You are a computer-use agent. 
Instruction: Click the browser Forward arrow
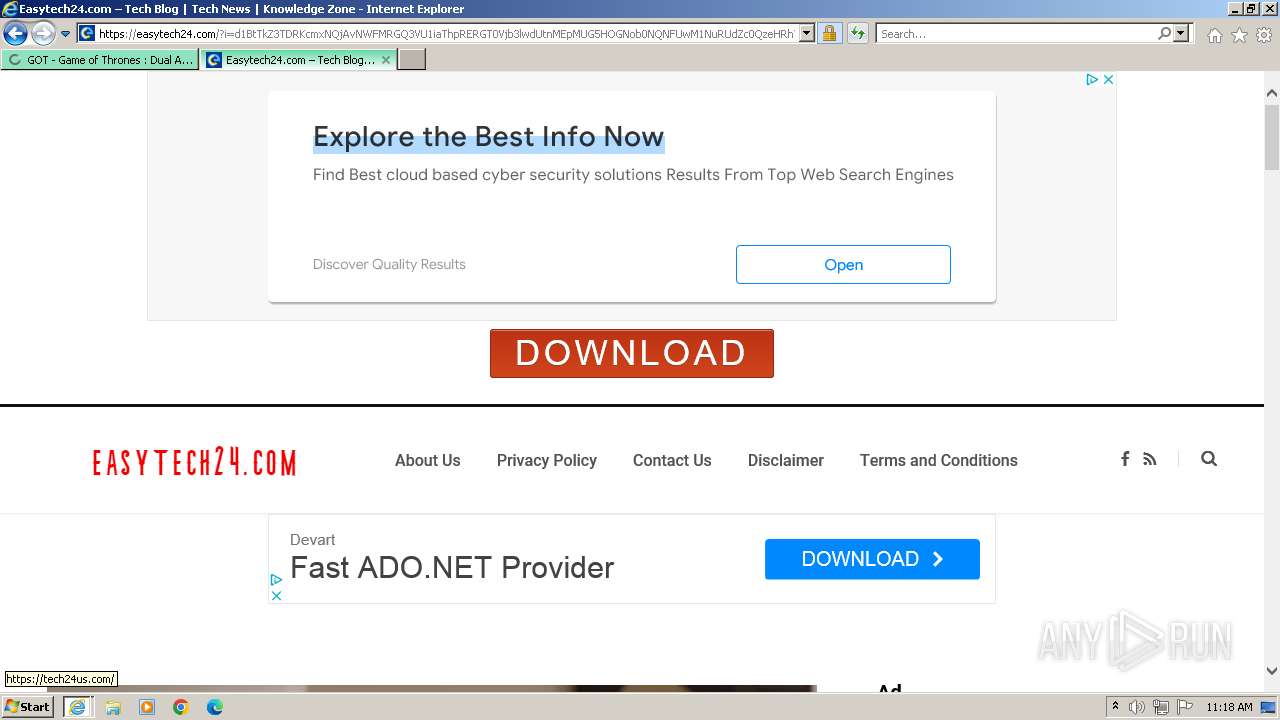[x=43, y=33]
